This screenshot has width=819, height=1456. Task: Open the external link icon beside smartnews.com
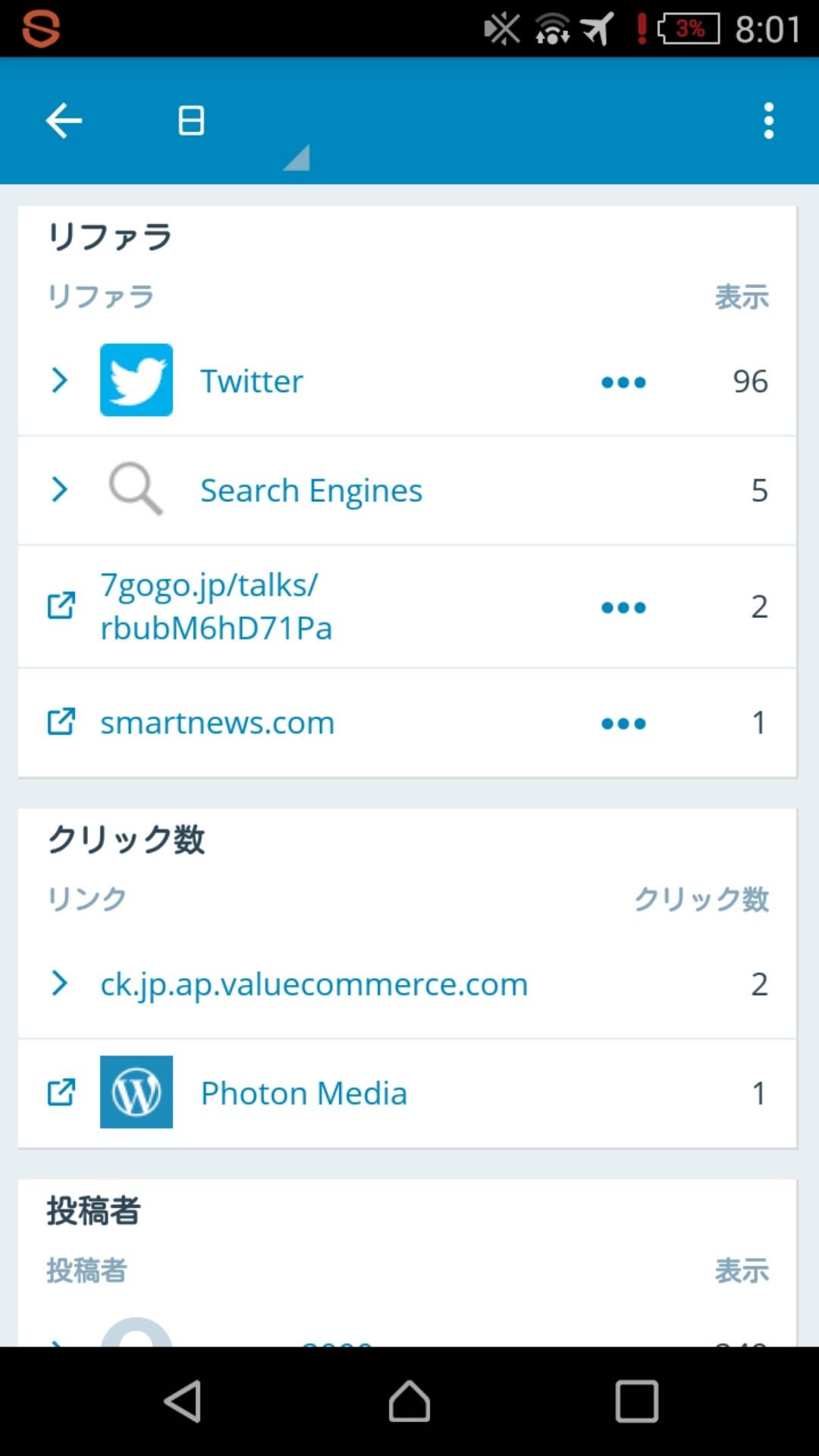click(61, 722)
